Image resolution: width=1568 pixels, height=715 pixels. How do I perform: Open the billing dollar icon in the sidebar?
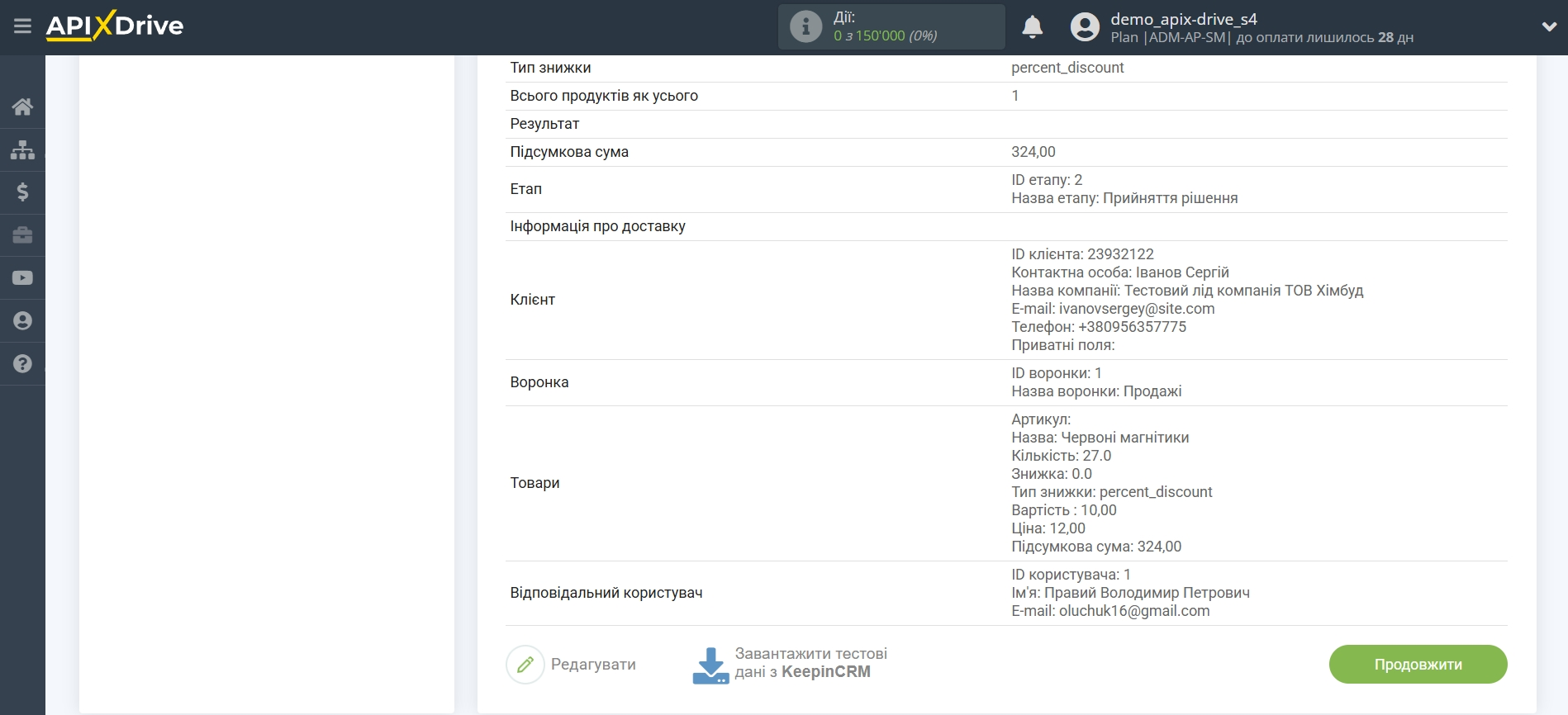tap(22, 192)
